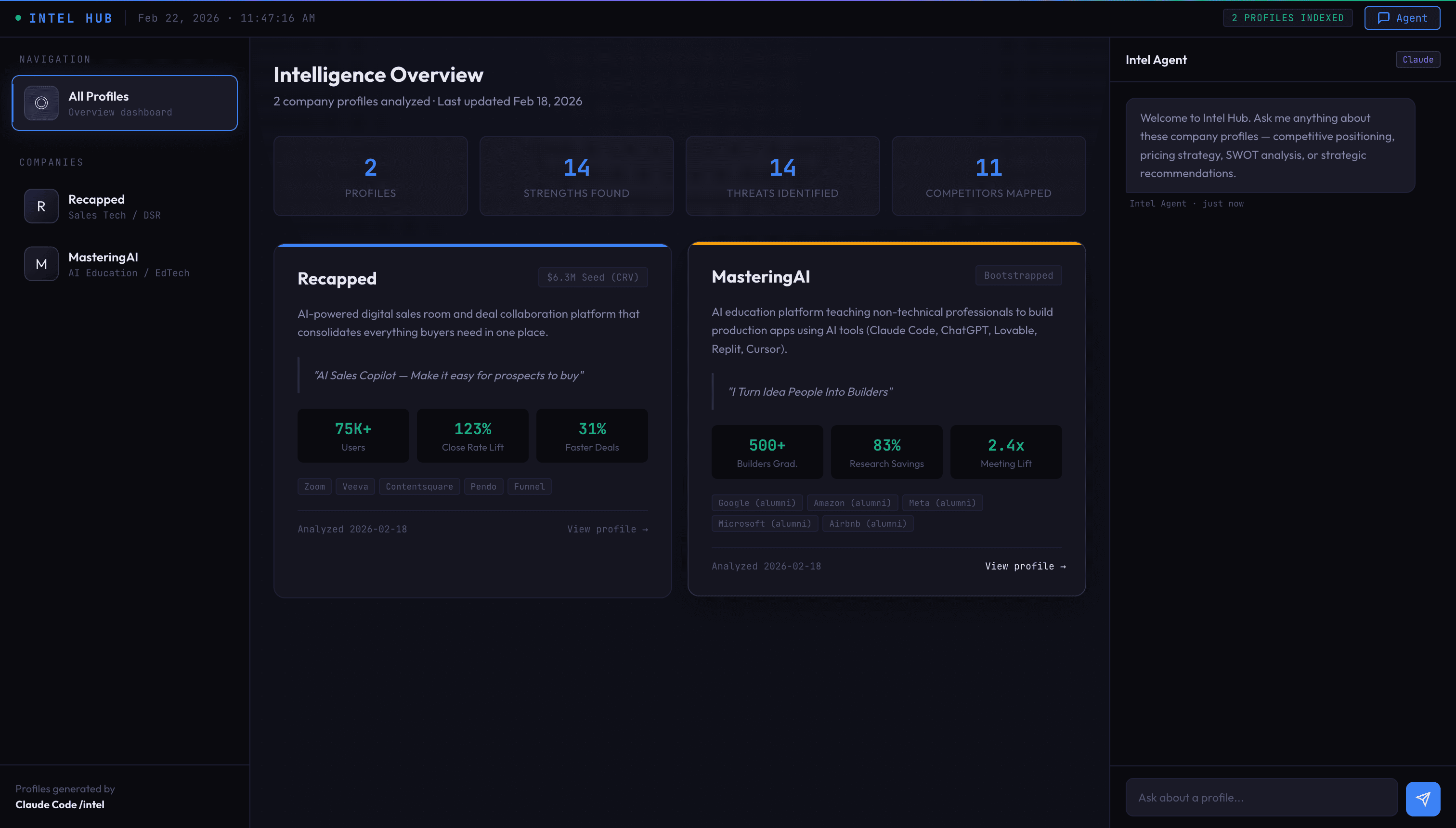Image resolution: width=1456 pixels, height=828 pixels.
Task: Click the 75K+ Users metric
Action: pyautogui.click(x=352, y=436)
